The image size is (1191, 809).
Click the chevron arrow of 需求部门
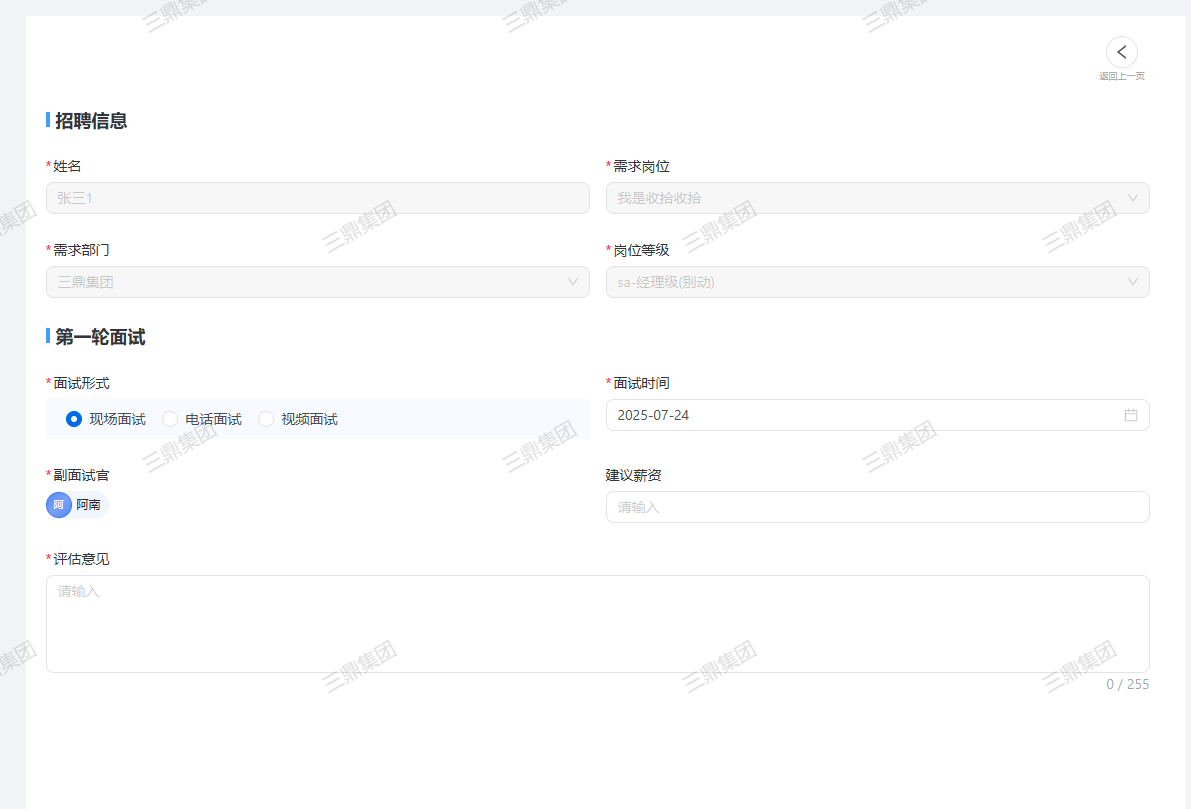point(573,282)
